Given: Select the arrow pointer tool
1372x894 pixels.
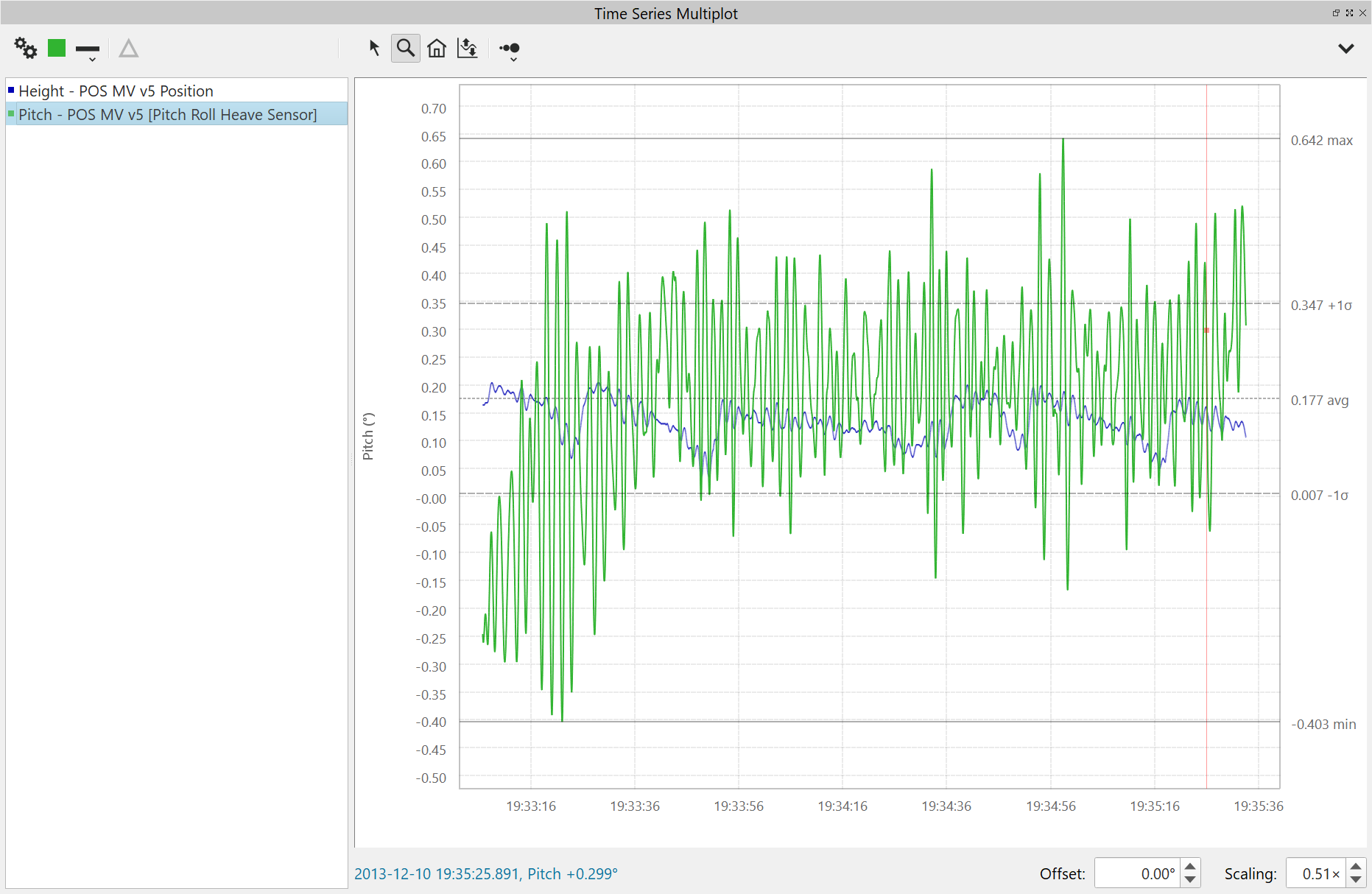Looking at the screenshot, I should pyautogui.click(x=374, y=49).
